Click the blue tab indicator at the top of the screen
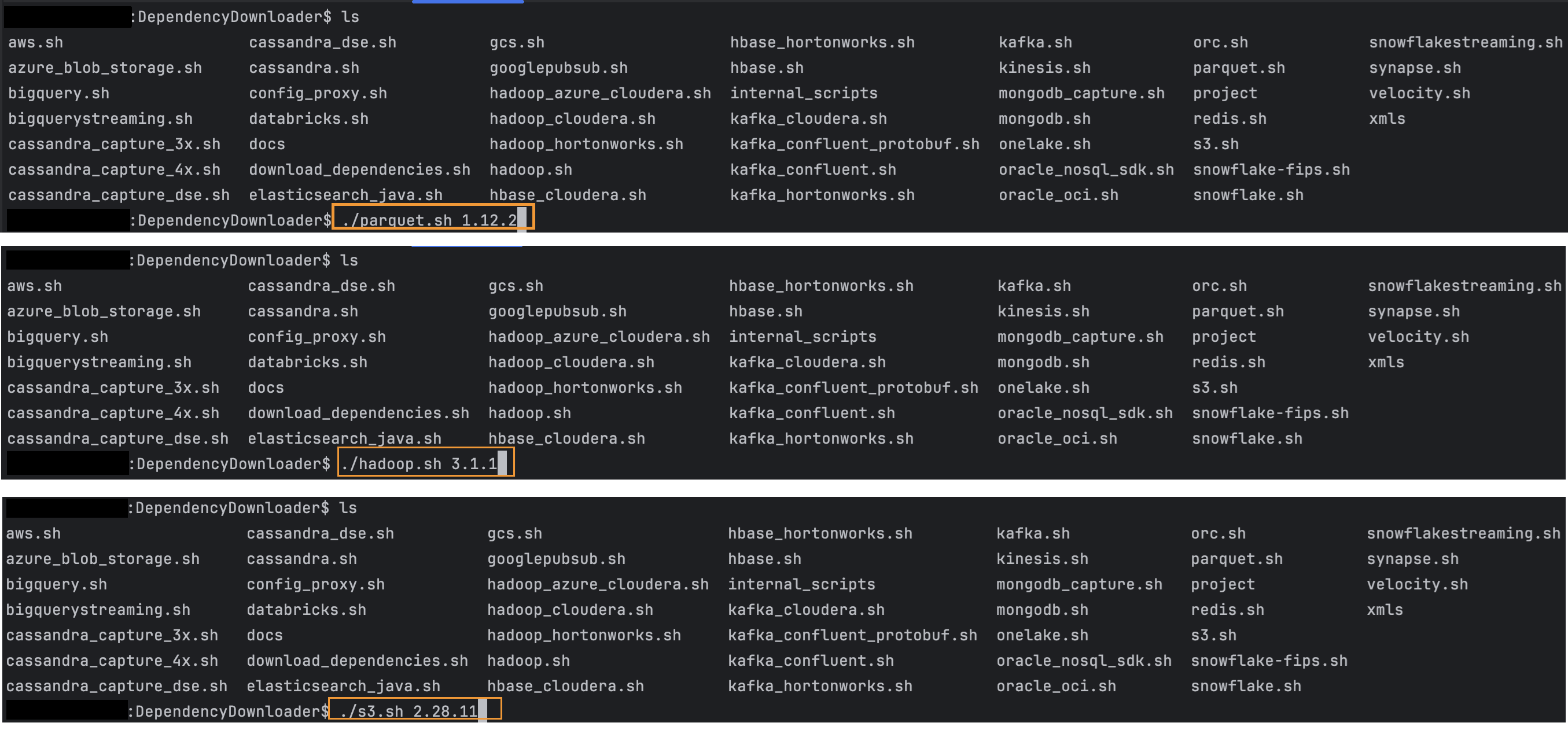Screen dimensions: 1568x730 468,2
